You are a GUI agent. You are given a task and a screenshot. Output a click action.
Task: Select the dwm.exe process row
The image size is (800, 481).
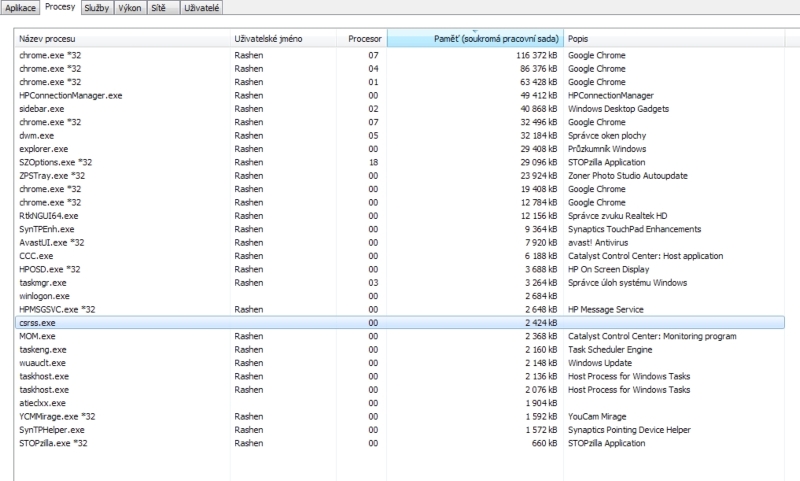click(35, 134)
